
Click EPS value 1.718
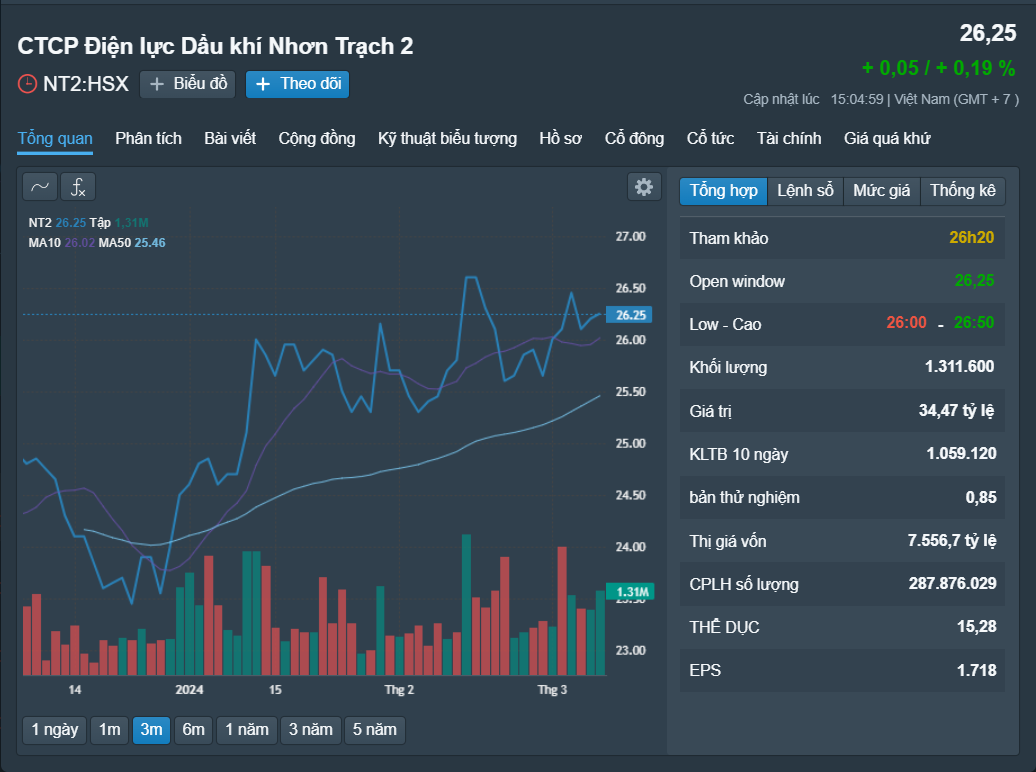tap(977, 670)
